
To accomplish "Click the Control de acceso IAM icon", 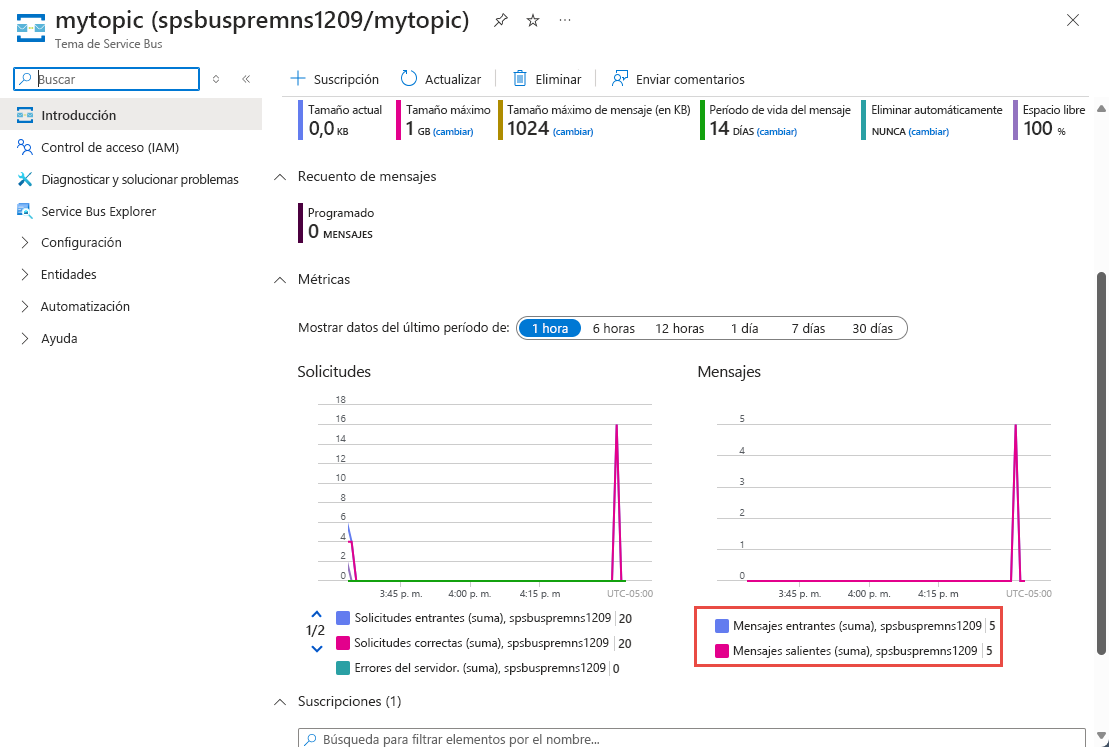I will pyautogui.click(x=25, y=147).
